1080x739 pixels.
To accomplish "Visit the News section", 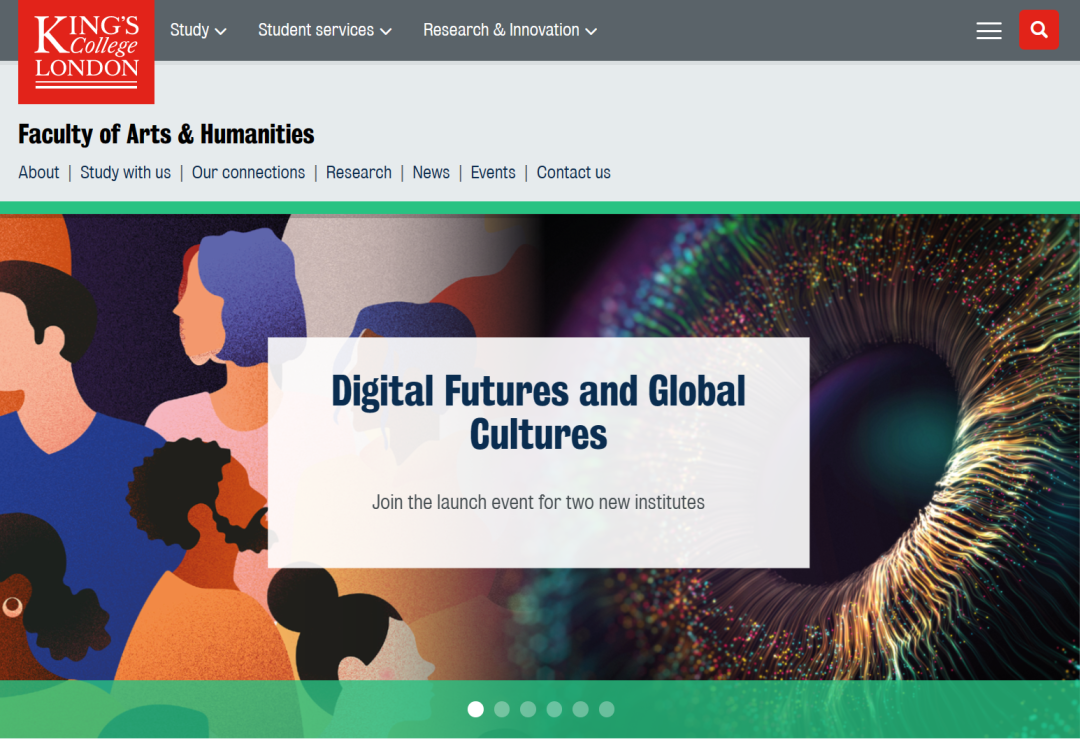I will pos(431,172).
